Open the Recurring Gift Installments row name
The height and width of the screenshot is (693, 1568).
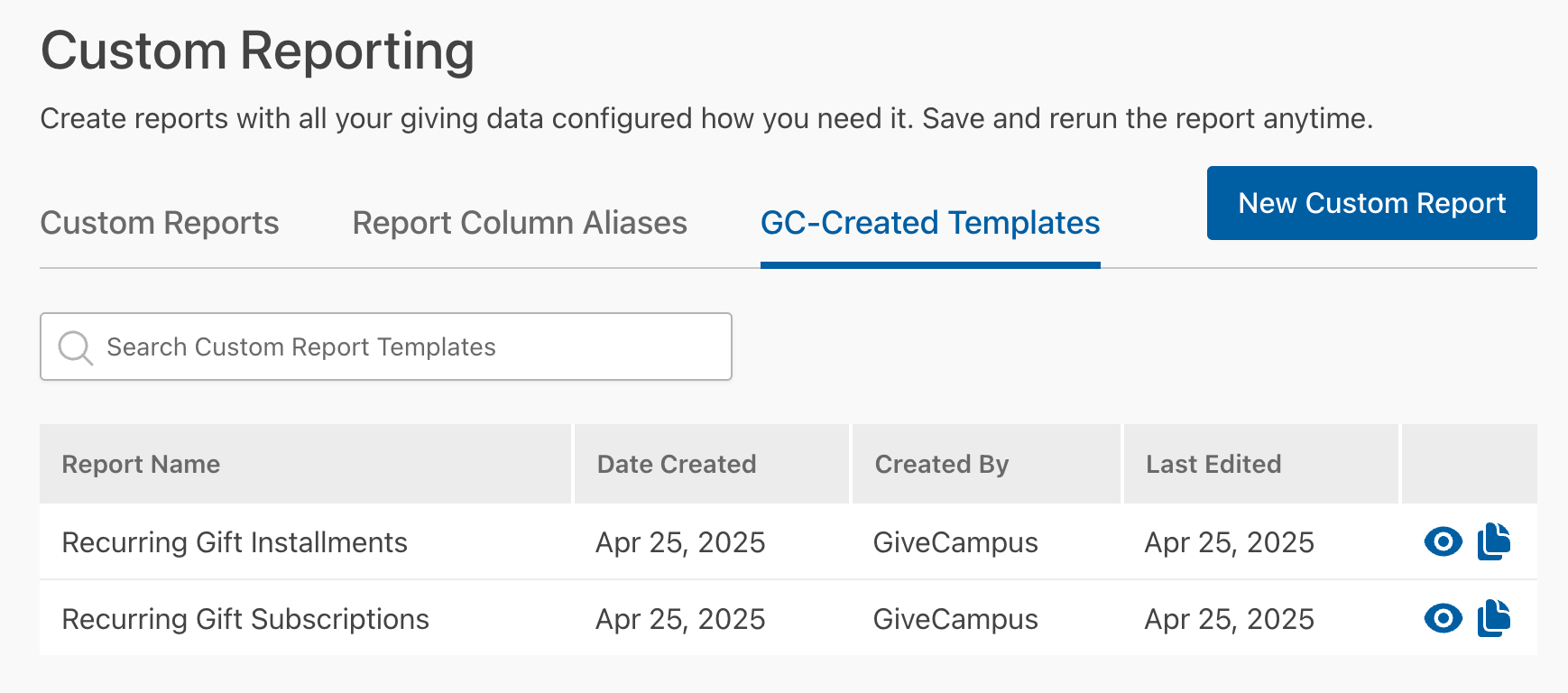coord(235,542)
